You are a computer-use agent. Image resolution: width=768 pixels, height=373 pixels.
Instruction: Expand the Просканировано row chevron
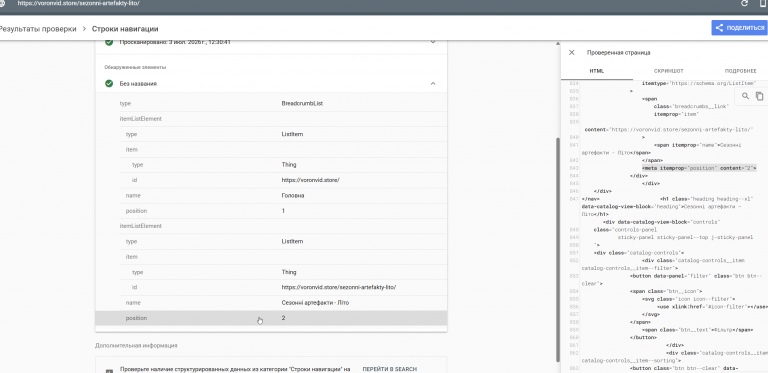coord(433,42)
